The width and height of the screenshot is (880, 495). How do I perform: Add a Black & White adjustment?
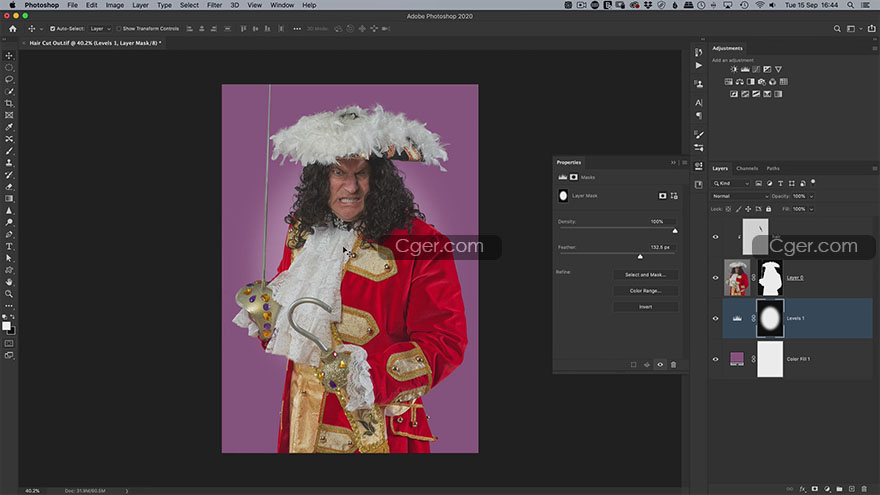pos(750,81)
